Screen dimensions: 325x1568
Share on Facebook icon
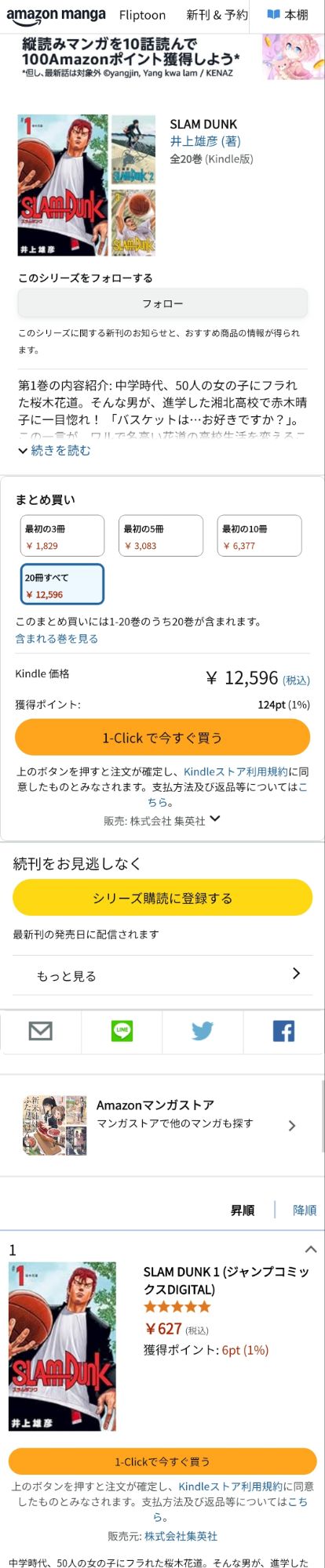click(283, 1031)
